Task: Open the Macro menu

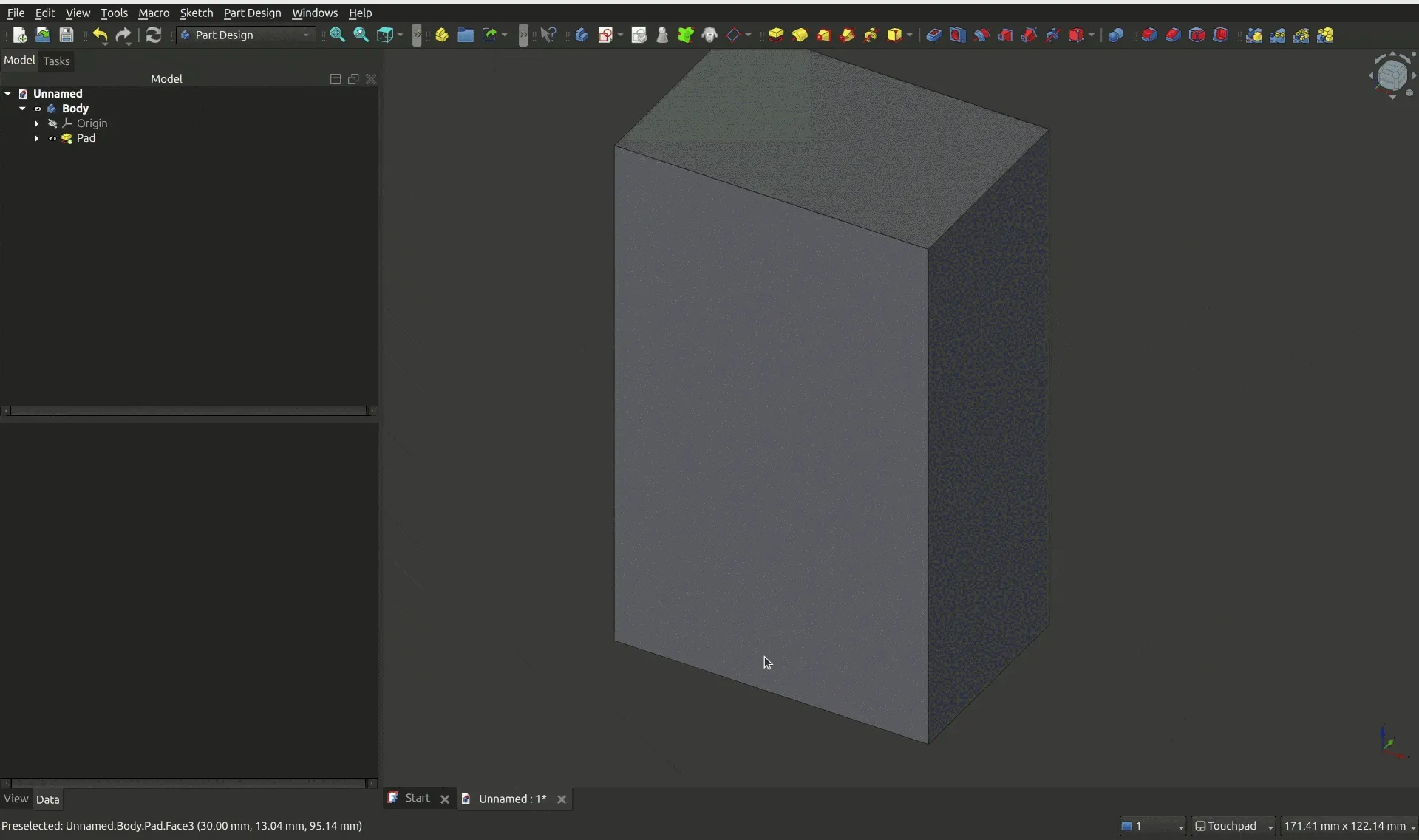Action: (154, 13)
